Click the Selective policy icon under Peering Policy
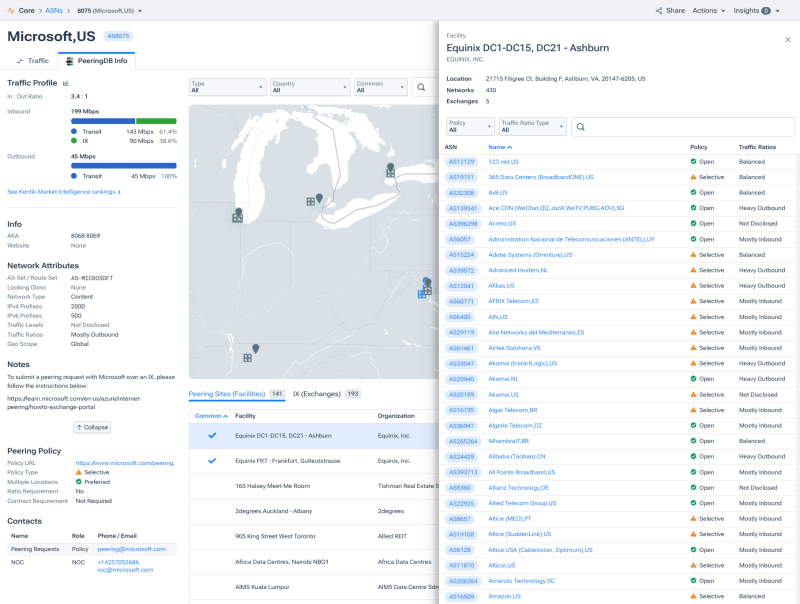Viewport: 800px width, 604px height. [x=79, y=472]
